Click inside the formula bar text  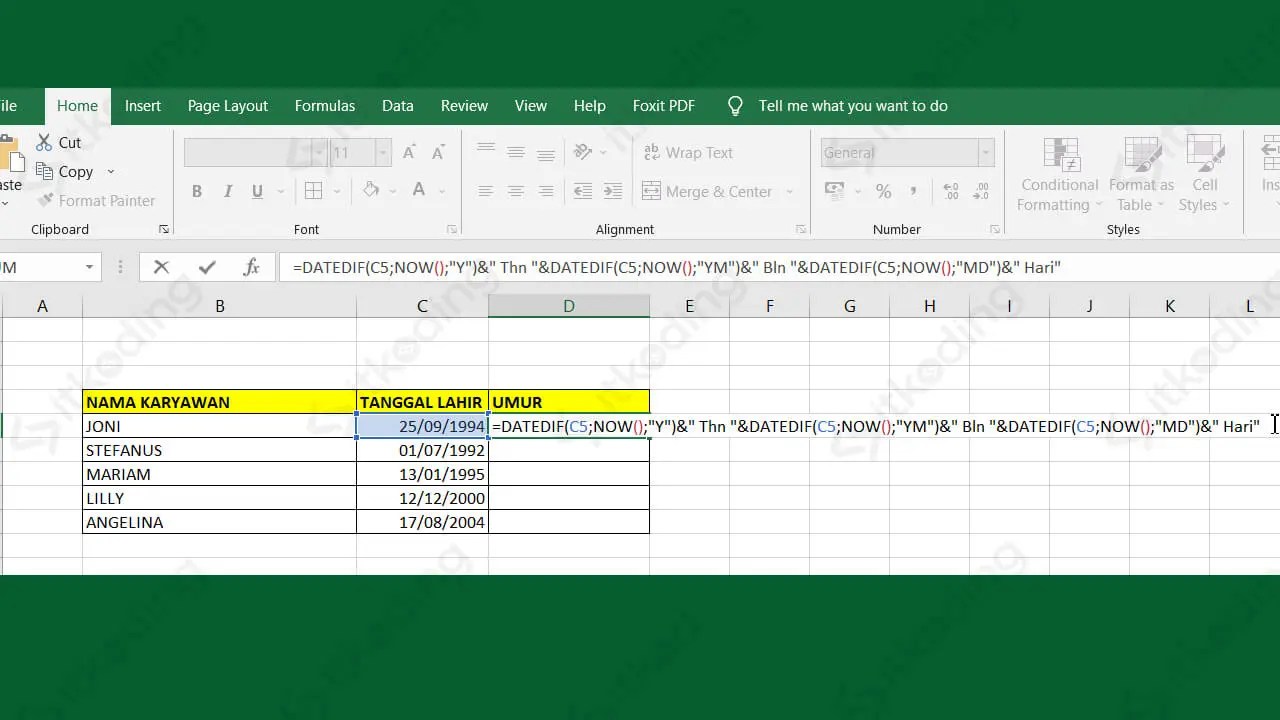tap(676, 267)
